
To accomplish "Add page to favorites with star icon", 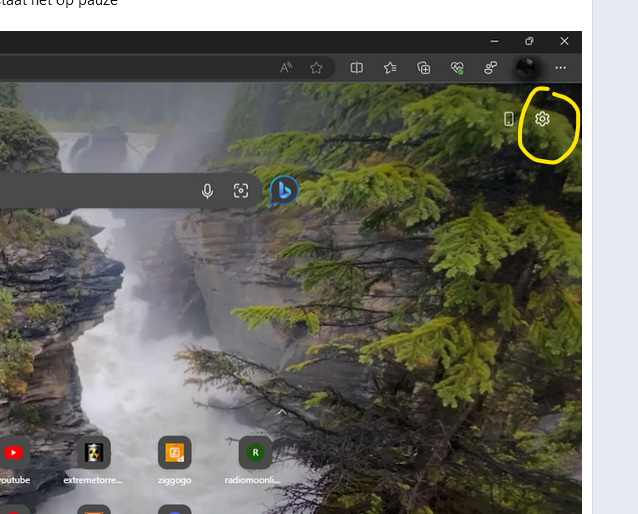I will 316,68.
